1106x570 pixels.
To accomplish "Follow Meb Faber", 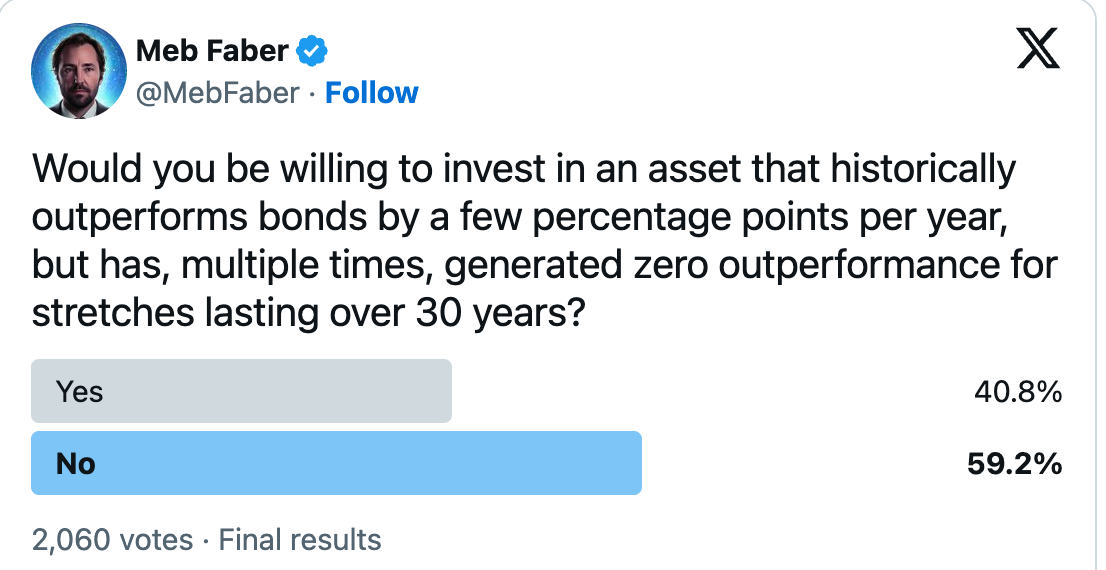I will (372, 93).
